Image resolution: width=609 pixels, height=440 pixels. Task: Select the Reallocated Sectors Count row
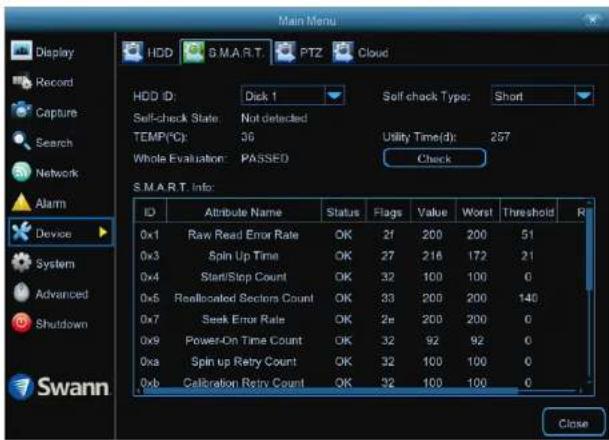360,298
